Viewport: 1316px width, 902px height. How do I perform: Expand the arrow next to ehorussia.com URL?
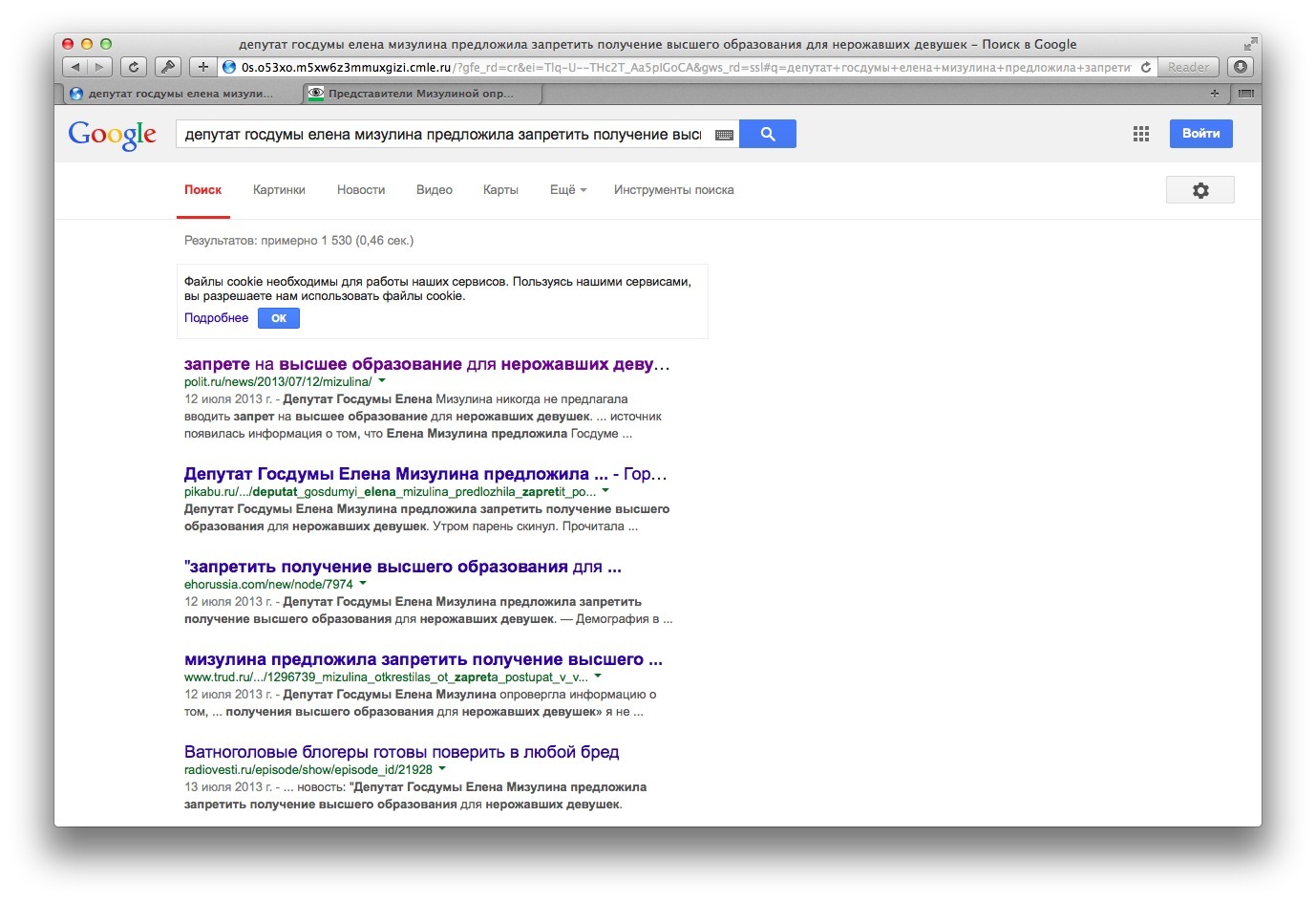coord(363,584)
